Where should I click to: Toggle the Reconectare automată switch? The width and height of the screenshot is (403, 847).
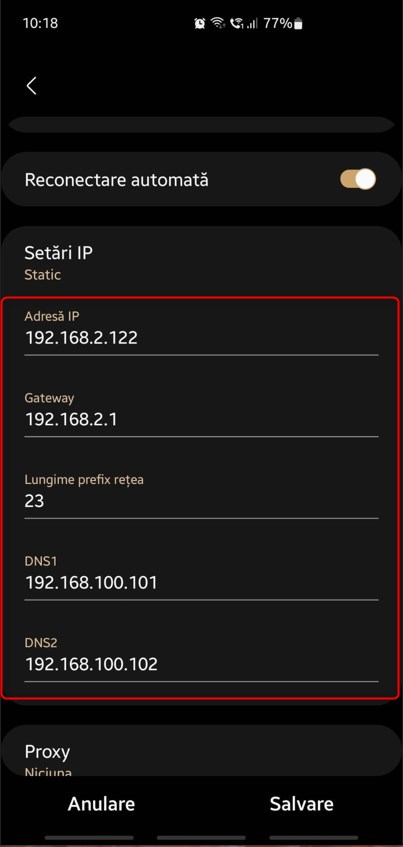[x=358, y=179]
